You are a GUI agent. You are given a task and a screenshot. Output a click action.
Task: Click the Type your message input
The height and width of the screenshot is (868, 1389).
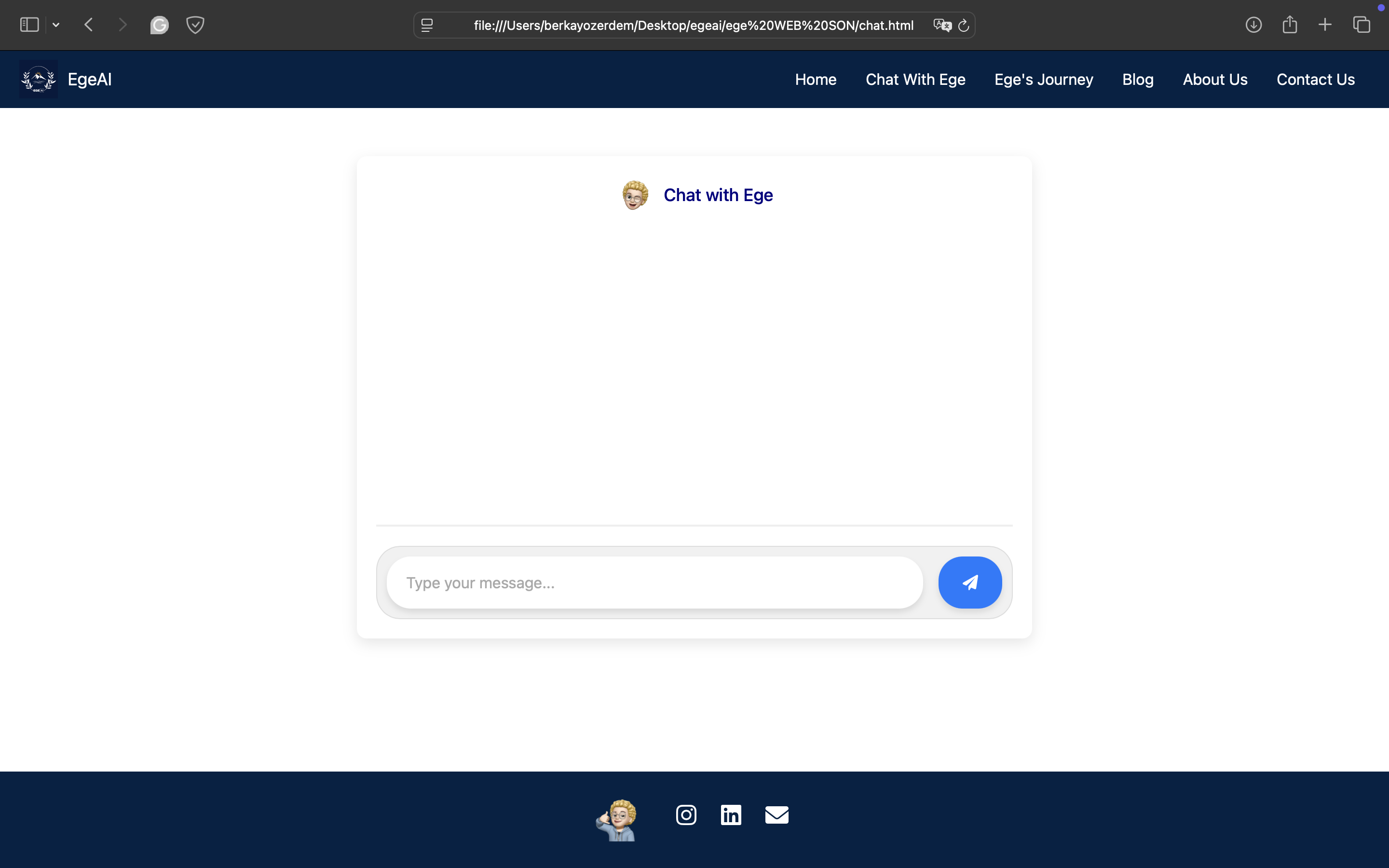654,583
